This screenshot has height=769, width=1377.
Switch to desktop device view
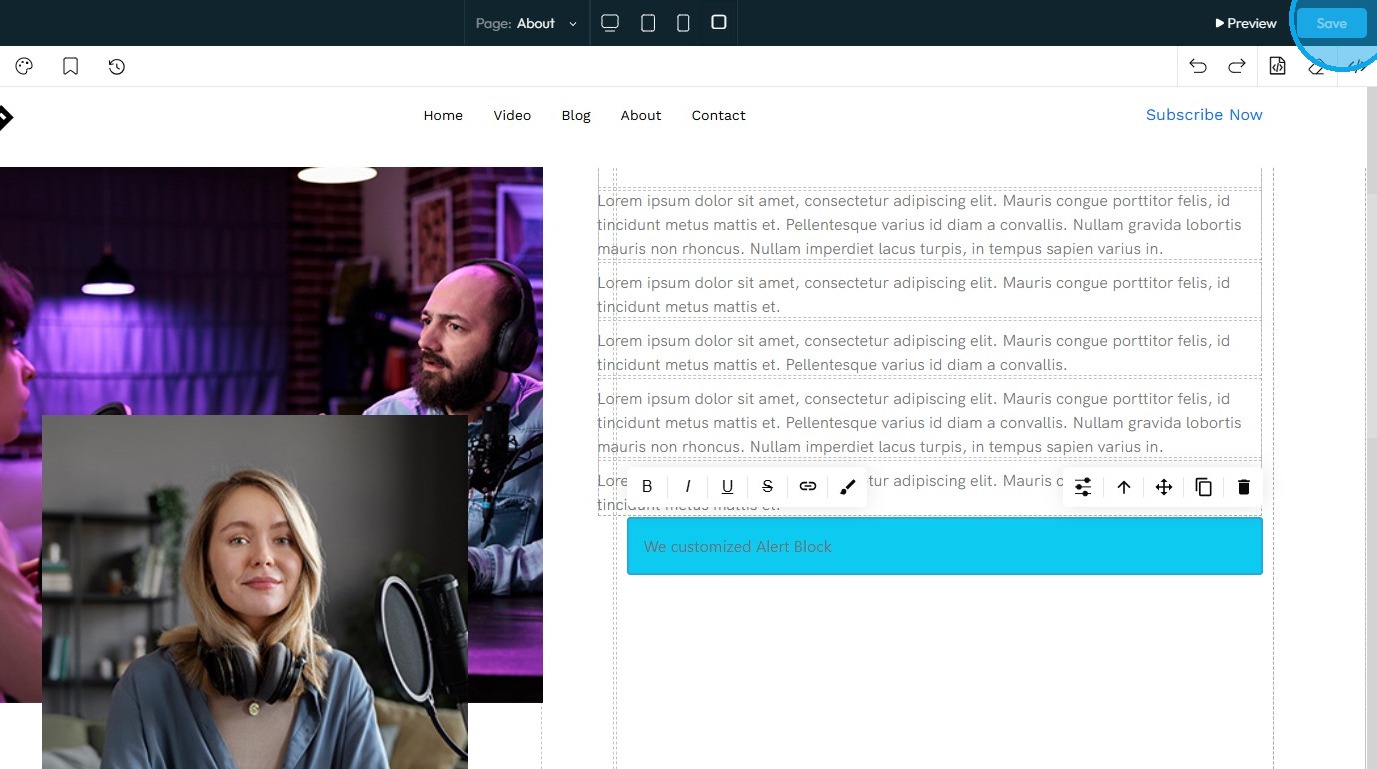coord(610,23)
